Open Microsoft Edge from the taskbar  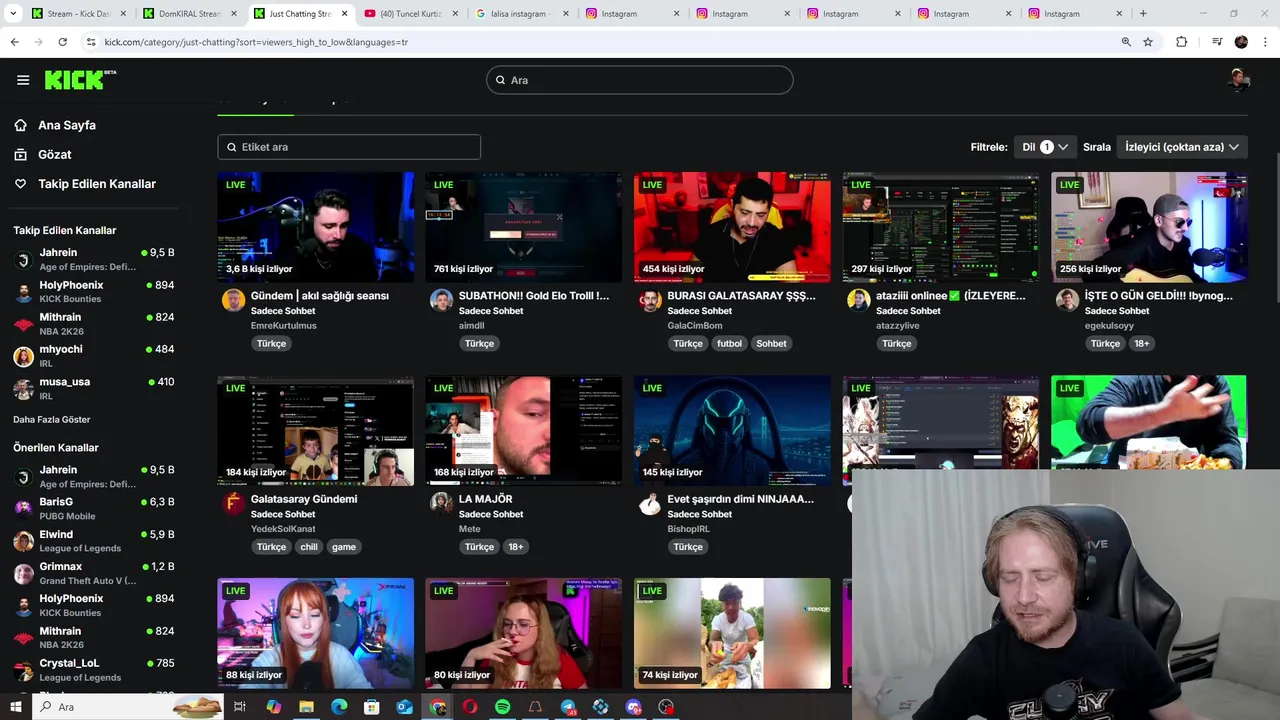click(339, 707)
